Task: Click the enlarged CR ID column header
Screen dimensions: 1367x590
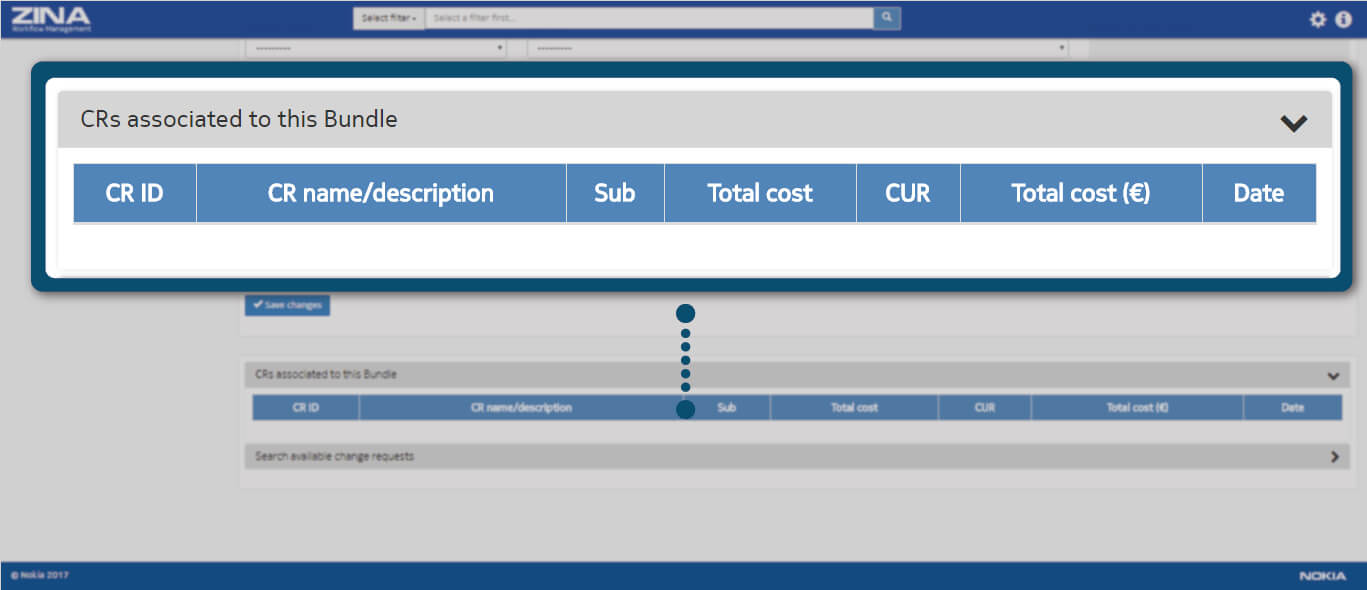Action: (134, 193)
